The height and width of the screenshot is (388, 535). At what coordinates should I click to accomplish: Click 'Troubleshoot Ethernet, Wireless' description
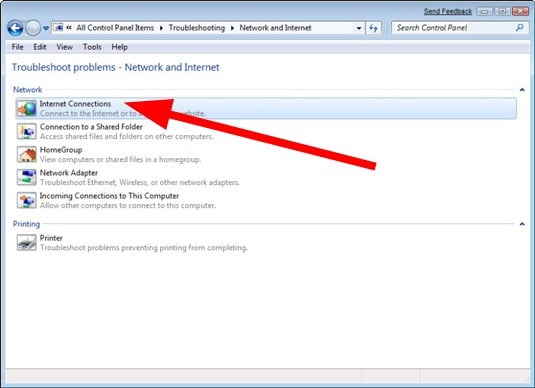pyautogui.click(x=140, y=183)
